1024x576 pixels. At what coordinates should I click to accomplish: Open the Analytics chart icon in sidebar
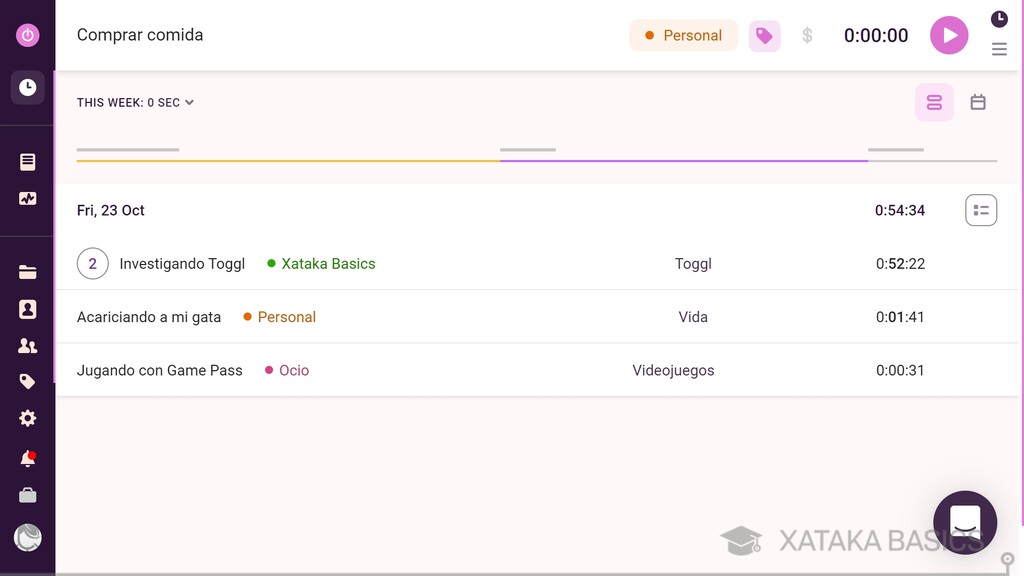click(27, 197)
